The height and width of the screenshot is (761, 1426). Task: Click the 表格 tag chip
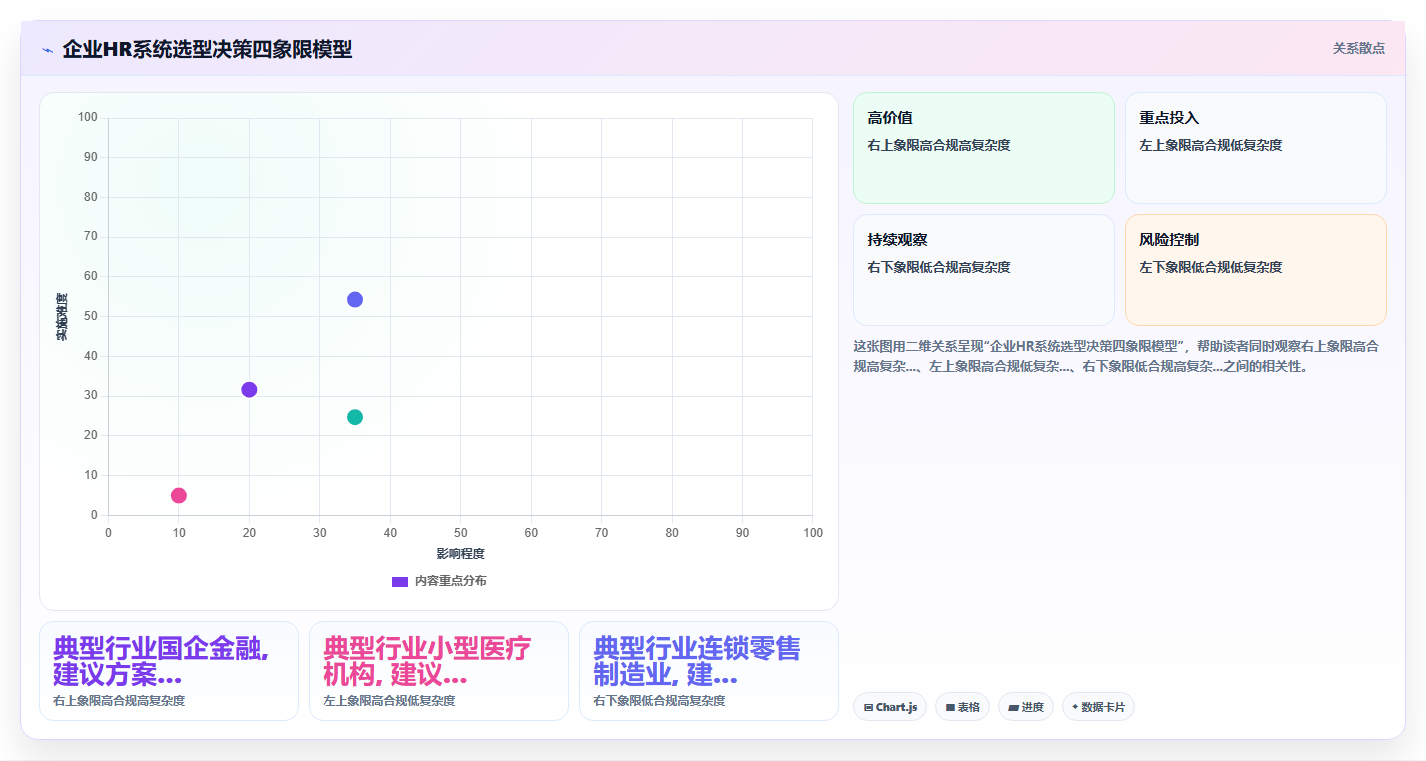962,707
